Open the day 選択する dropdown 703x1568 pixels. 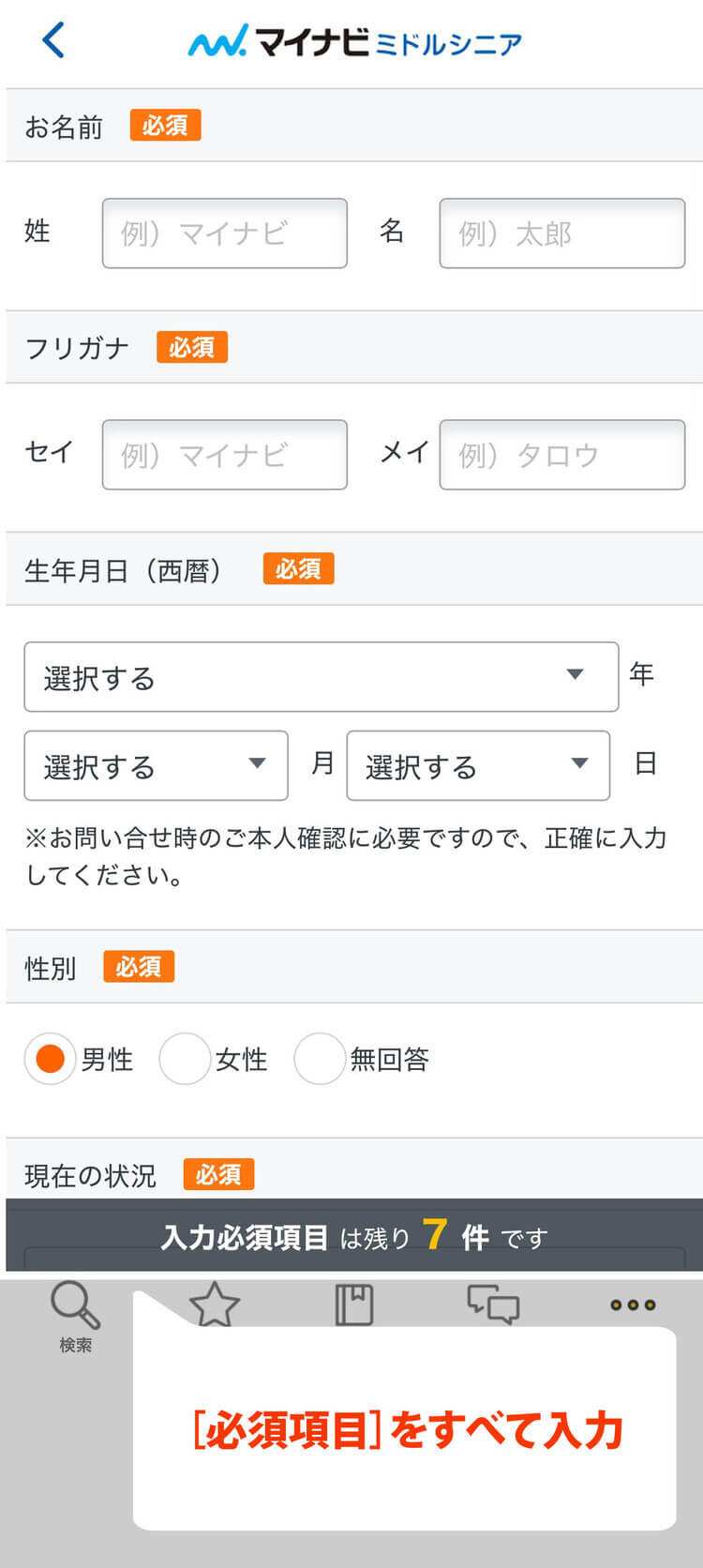click(478, 766)
